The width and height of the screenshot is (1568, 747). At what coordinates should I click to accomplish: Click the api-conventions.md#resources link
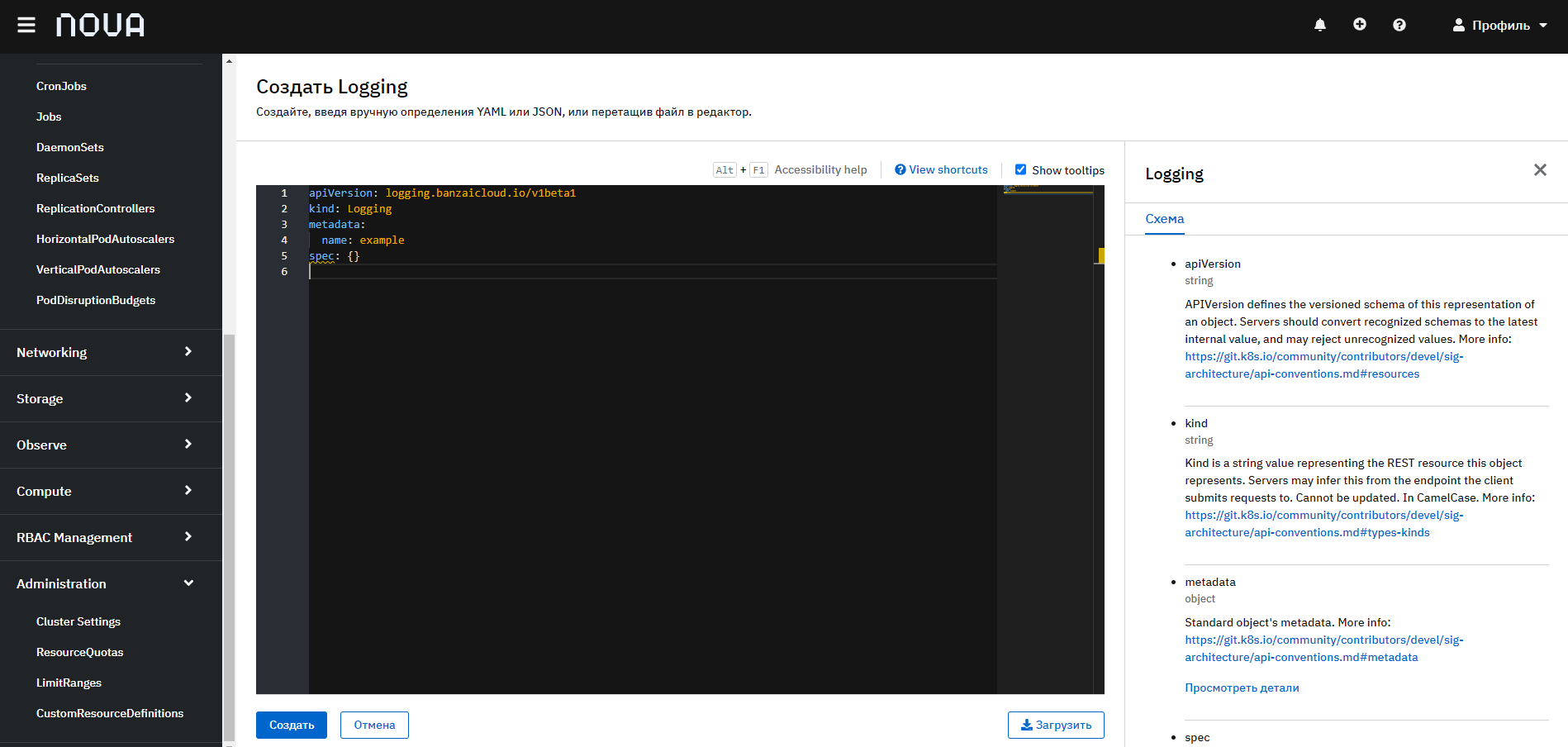[1323, 365]
